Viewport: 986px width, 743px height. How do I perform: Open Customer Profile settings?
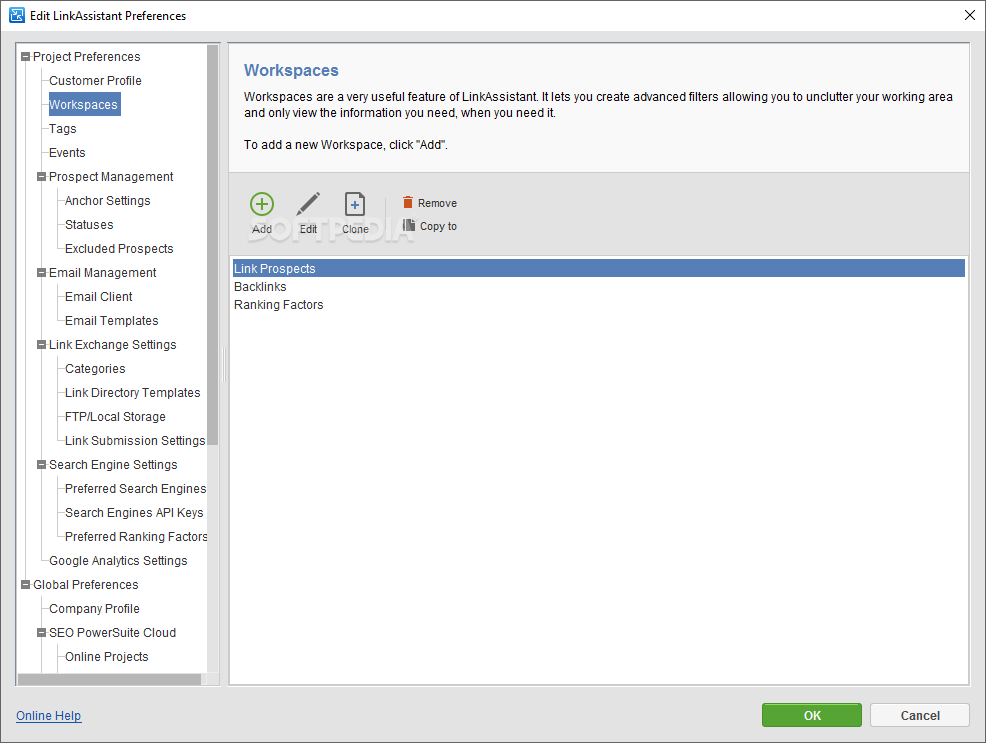click(95, 80)
